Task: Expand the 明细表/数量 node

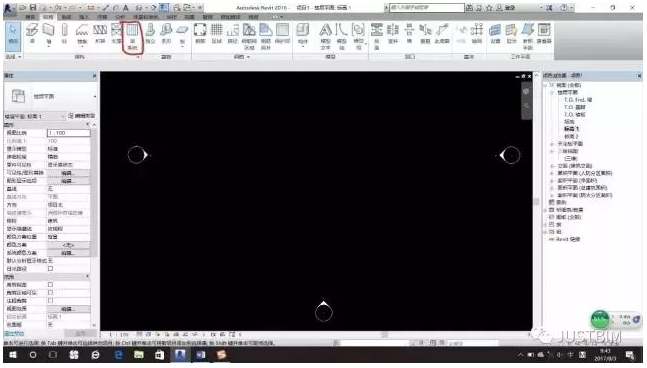Action: [x=545, y=210]
